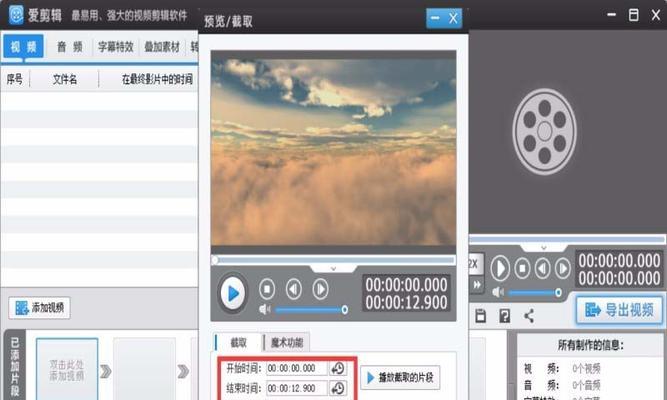The height and width of the screenshot is (400, 667).
Task: Collapse the preview dialog control panel chevron
Action: (334, 269)
